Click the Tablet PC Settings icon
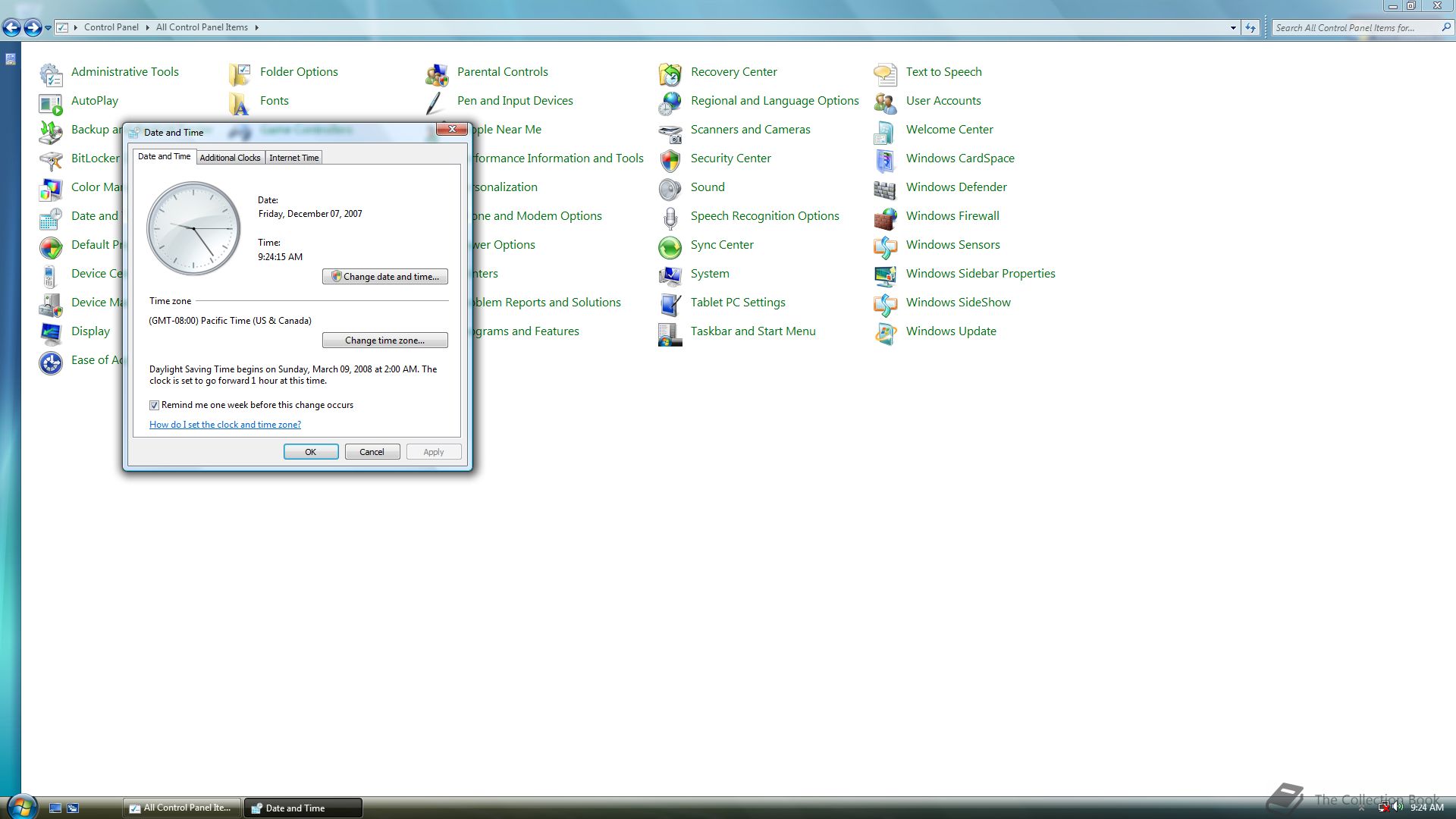 670,305
